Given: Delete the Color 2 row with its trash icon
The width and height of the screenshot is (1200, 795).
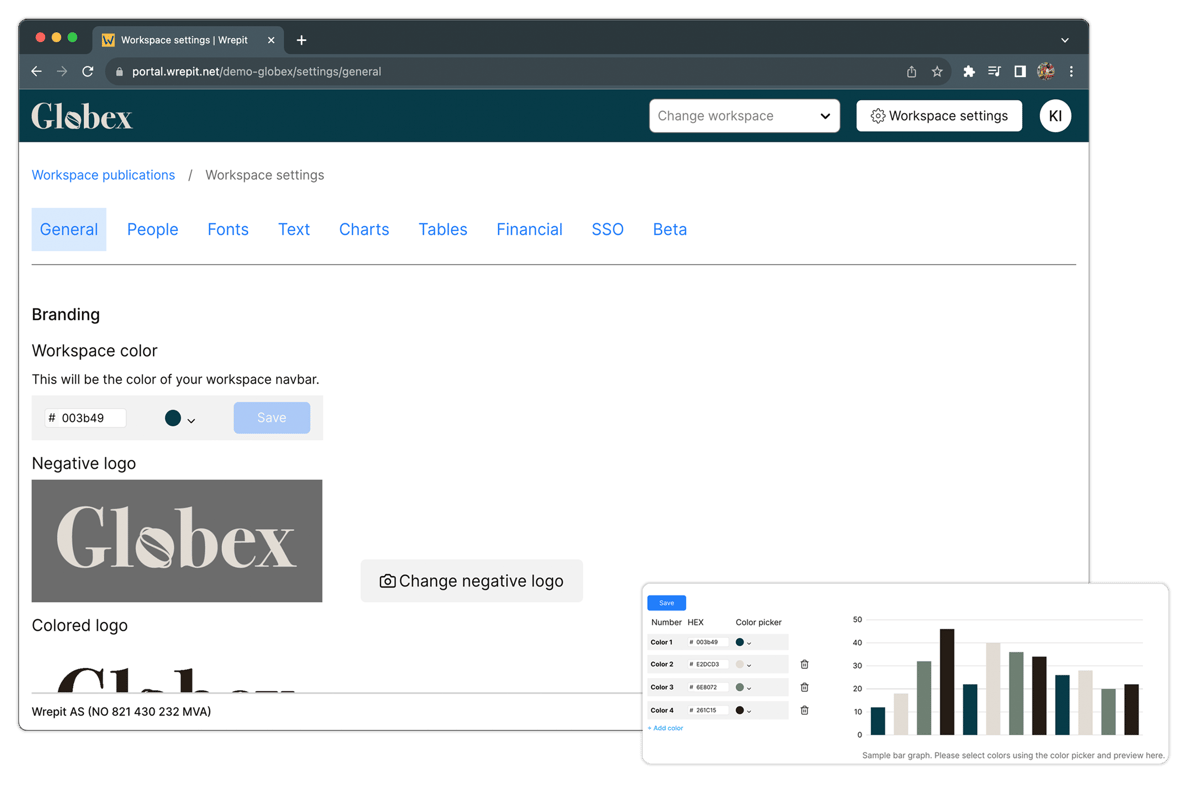Looking at the screenshot, I should click(x=804, y=664).
